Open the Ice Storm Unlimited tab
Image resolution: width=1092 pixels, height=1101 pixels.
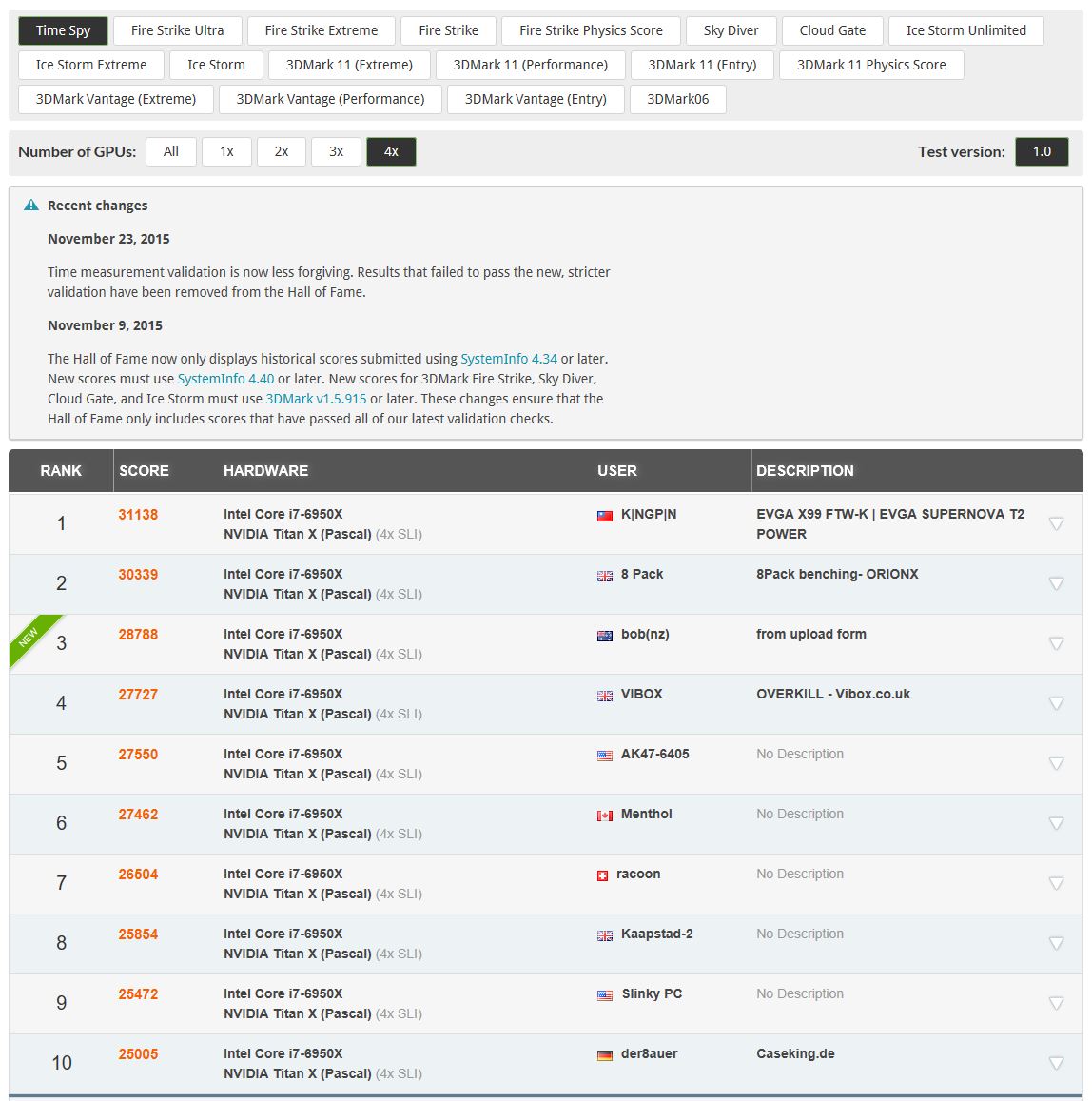(965, 30)
